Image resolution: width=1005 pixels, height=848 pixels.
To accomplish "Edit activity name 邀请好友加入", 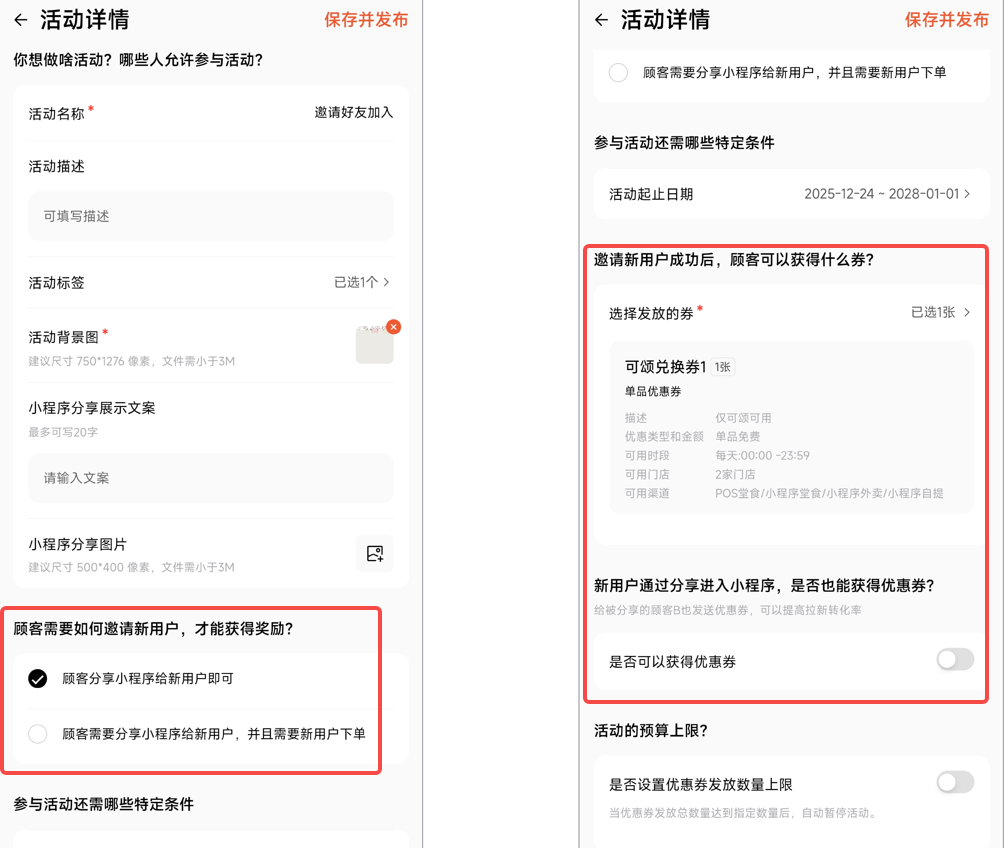I will 353,113.
